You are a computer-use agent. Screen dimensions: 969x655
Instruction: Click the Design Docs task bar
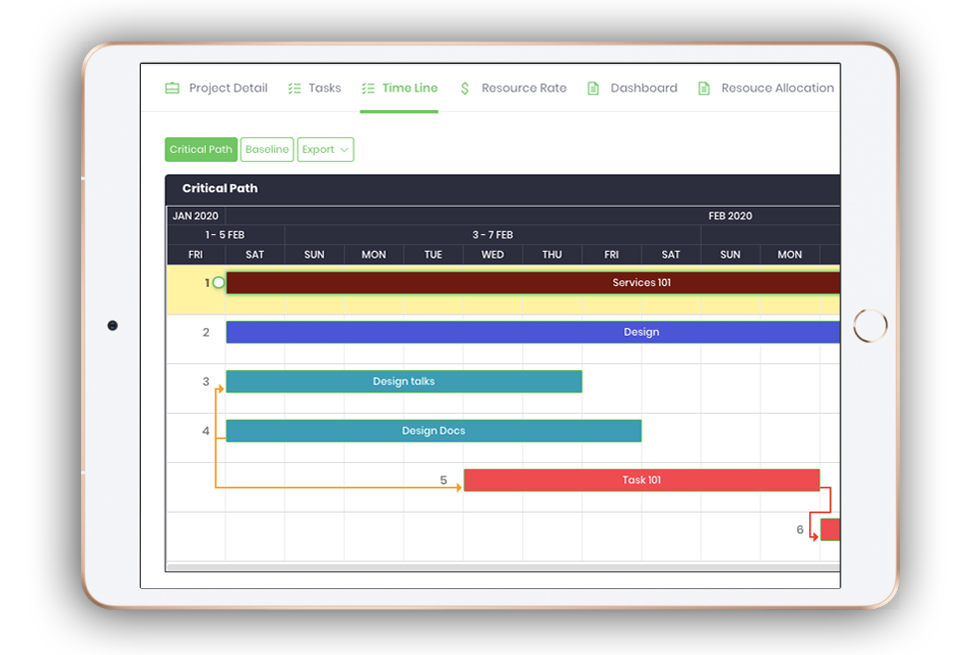433,431
